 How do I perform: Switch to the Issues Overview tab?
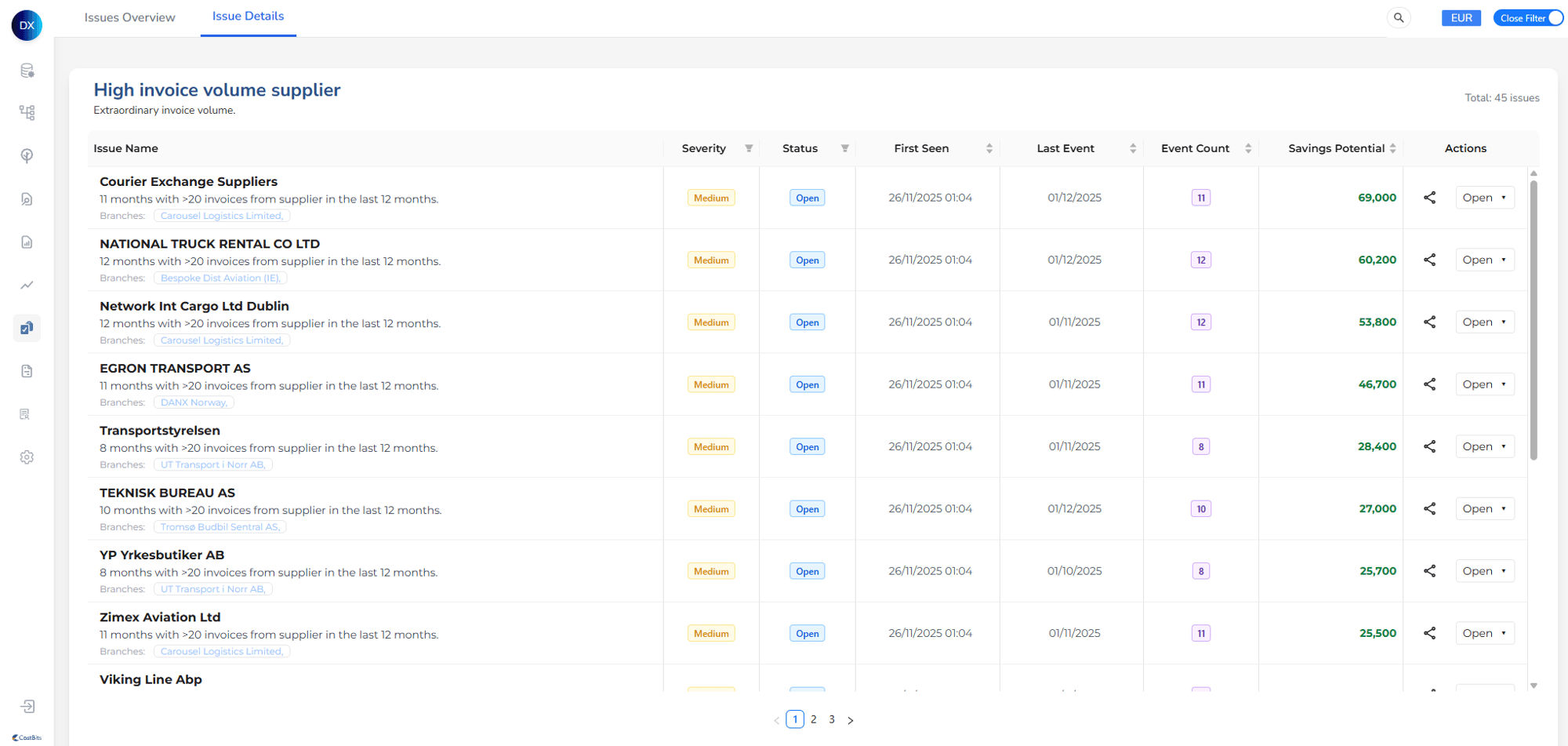coord(129,17)
